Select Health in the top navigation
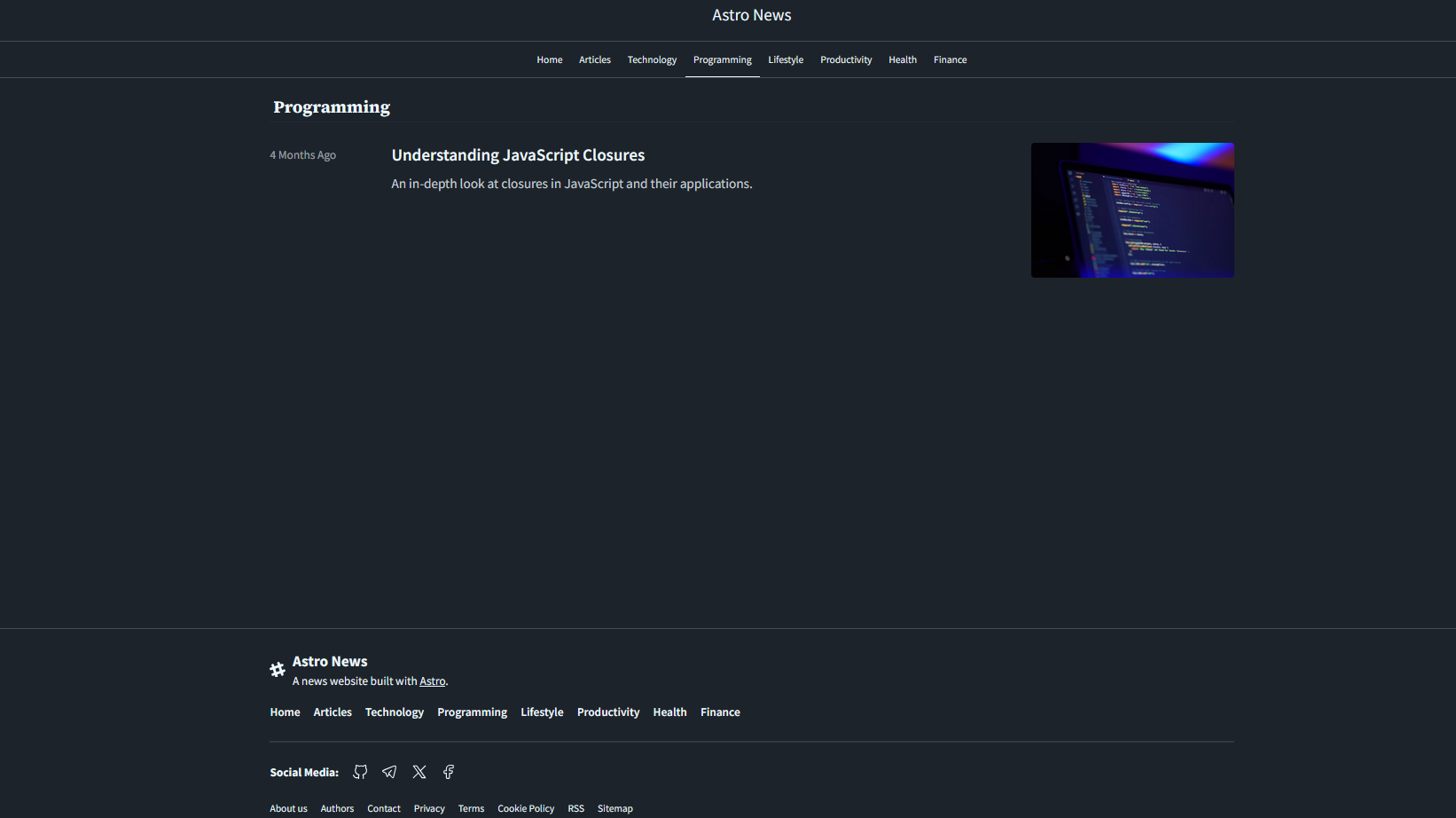This screenshot has height=818, width=1456. [902, 60]
